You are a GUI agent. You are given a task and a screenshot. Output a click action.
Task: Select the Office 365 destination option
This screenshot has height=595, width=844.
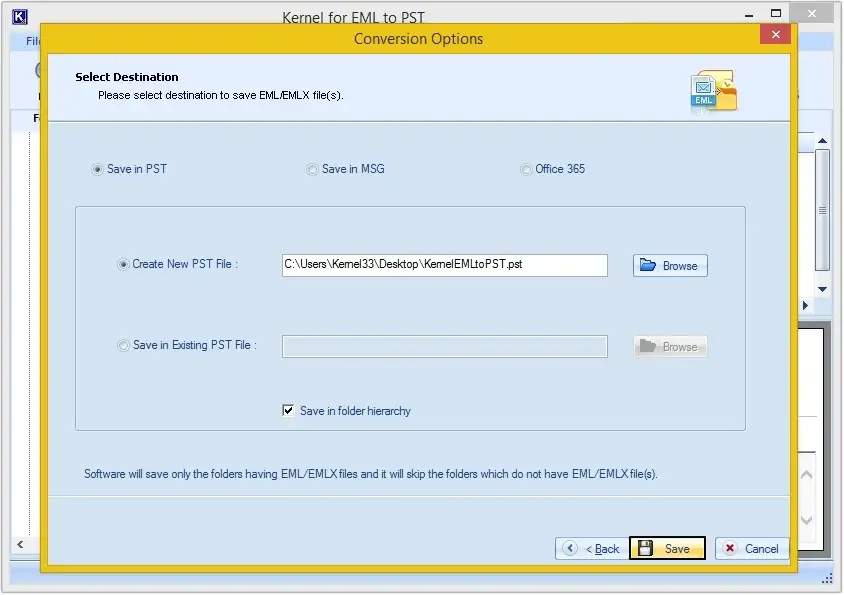point(525,170)
